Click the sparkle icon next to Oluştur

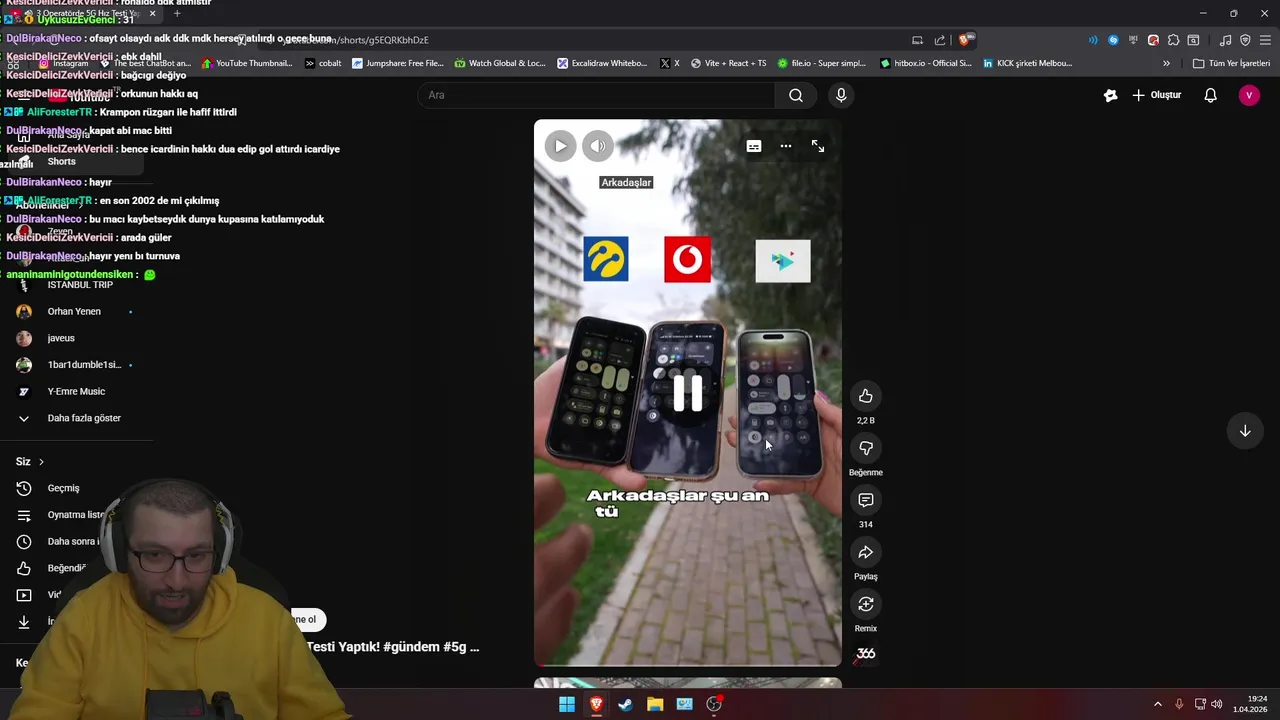[1110, 95]
